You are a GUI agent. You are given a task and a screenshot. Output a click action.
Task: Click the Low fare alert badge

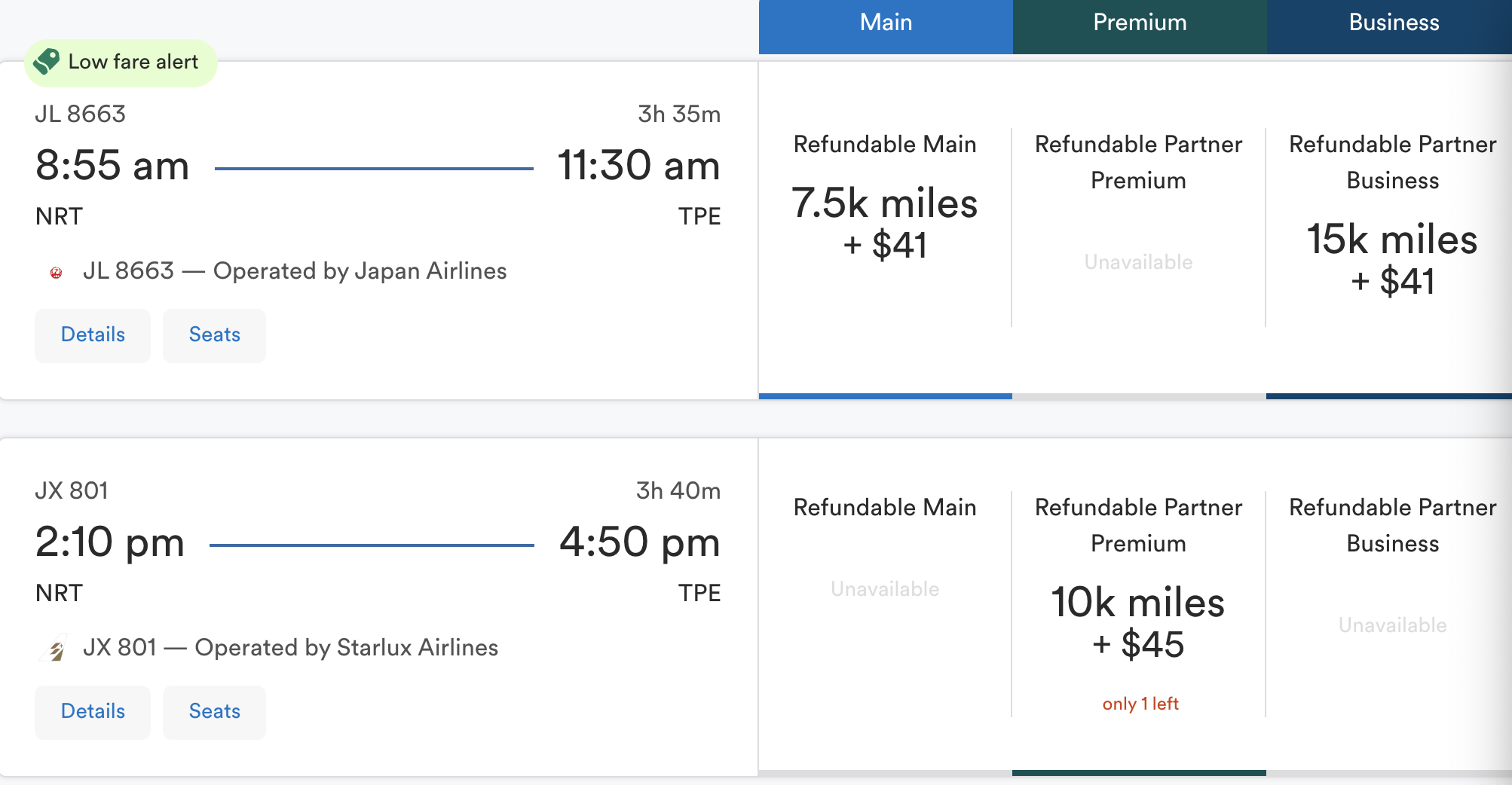121,63
